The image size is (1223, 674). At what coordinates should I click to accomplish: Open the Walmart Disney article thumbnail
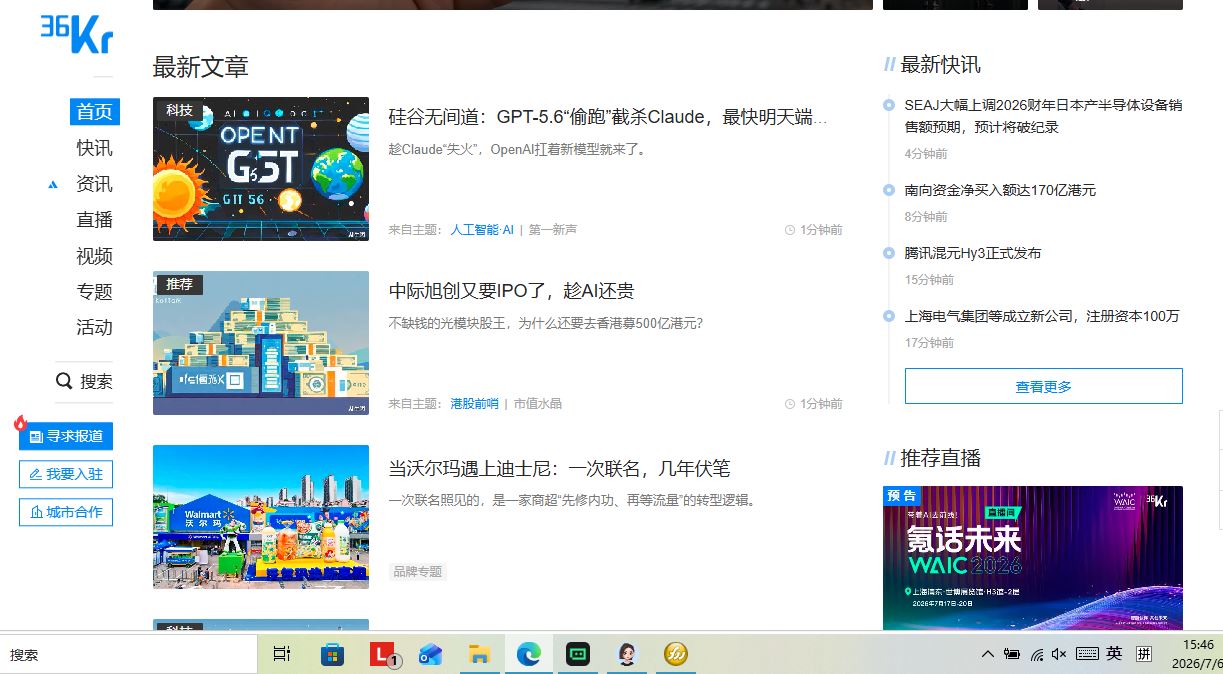(x=260, y=516)
